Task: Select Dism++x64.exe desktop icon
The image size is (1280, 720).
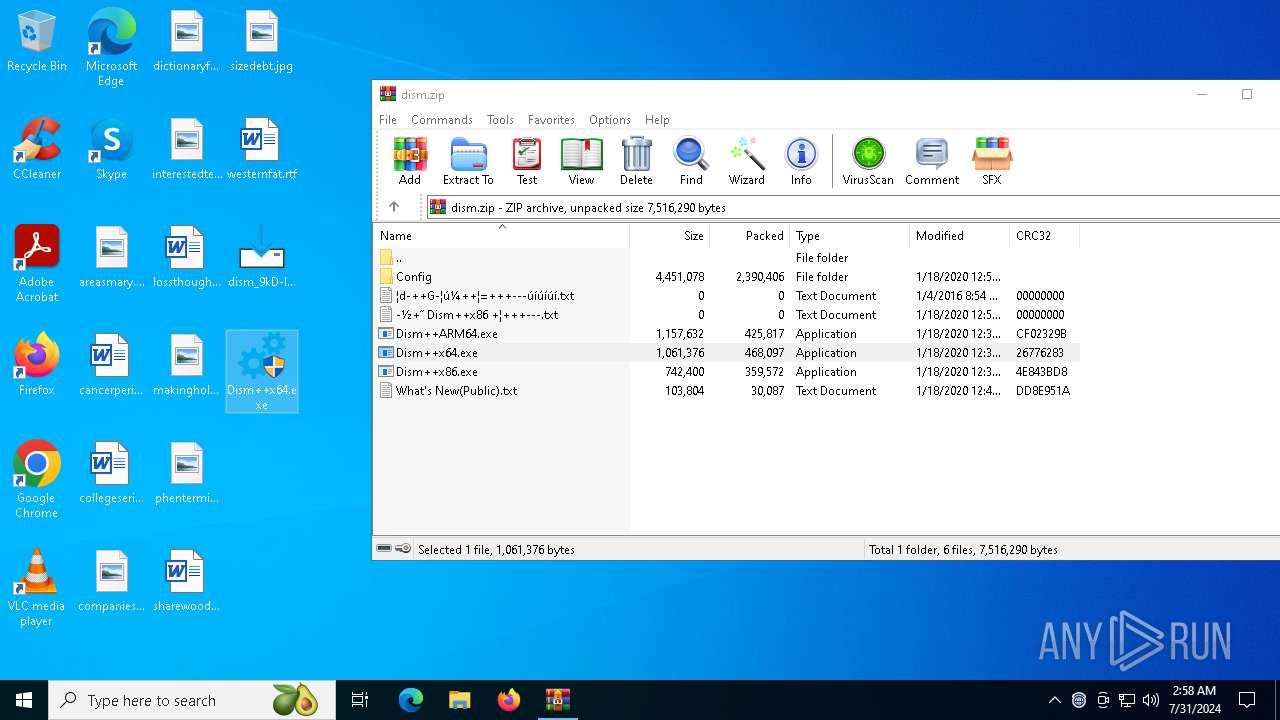Action: [262, 372]
